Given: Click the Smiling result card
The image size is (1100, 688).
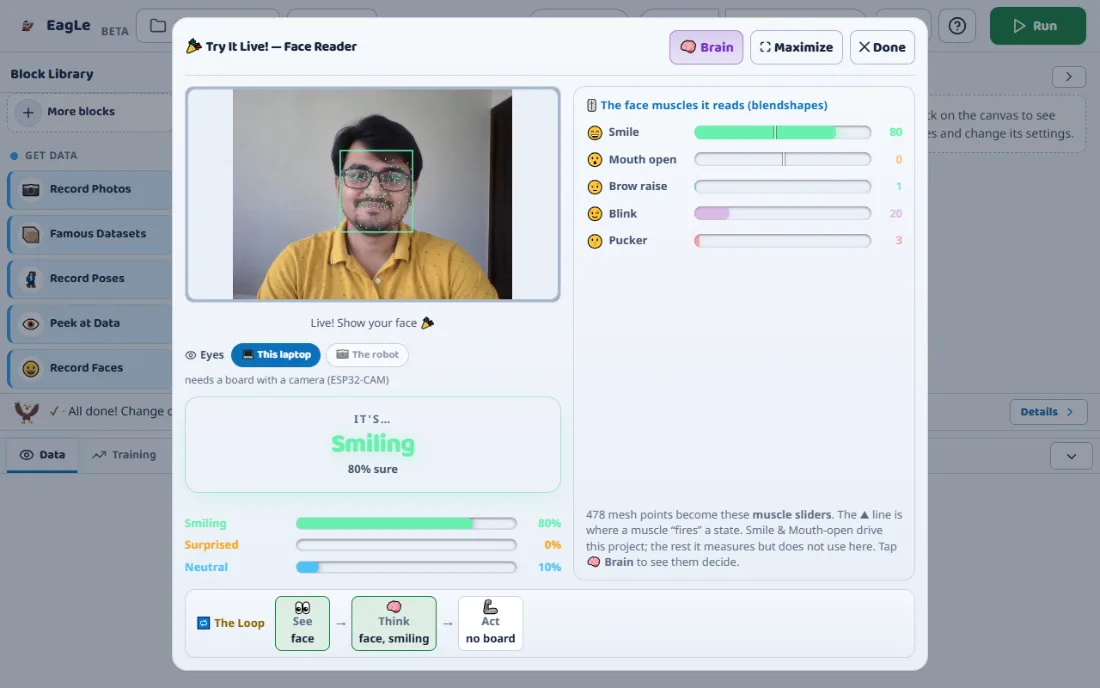Looking at the screenshot, I should click(373, 445).
